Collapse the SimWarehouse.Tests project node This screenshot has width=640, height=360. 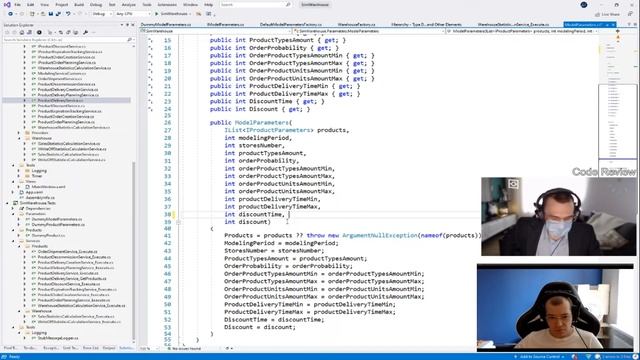[x=7, y=203]
